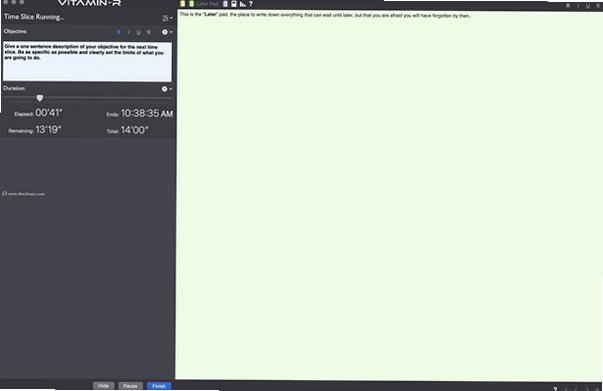
Task: Click the Time Slice Running title
Action: point(34,17)
